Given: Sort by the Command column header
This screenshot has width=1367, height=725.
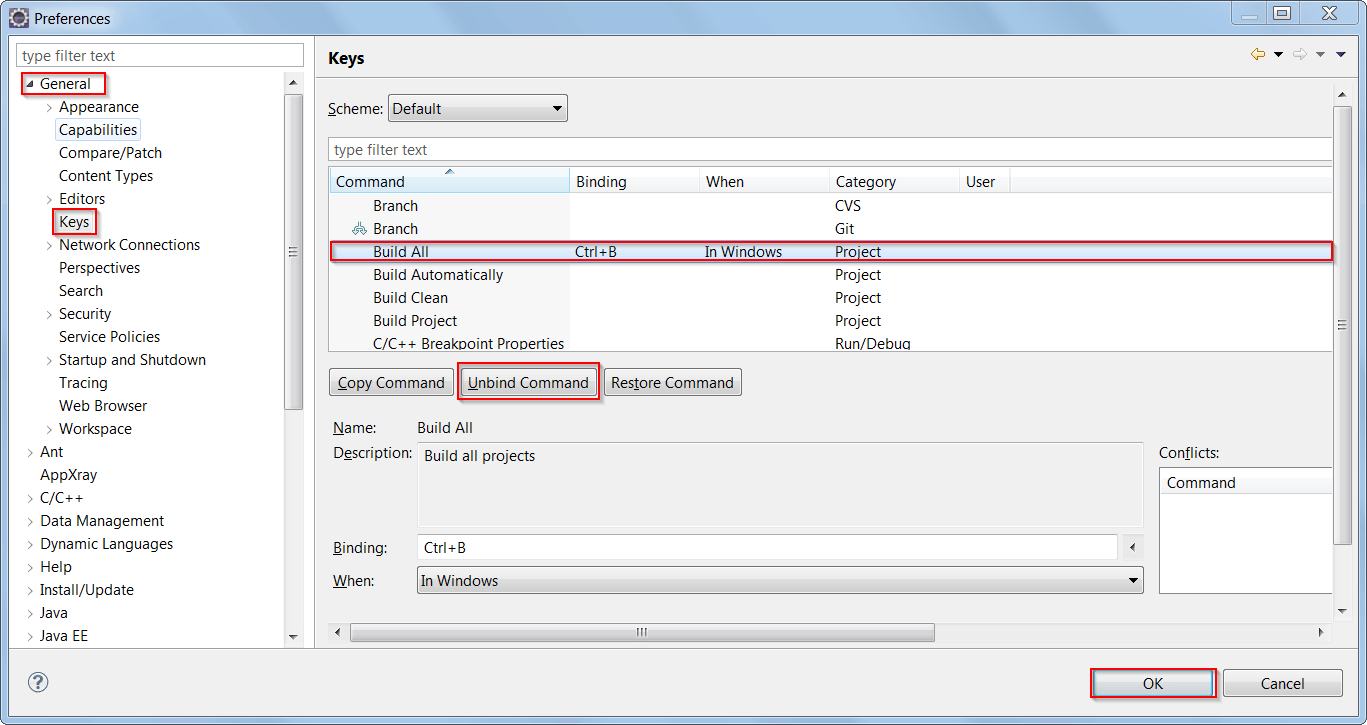Looking at the screenshot, I should point(449,181).
